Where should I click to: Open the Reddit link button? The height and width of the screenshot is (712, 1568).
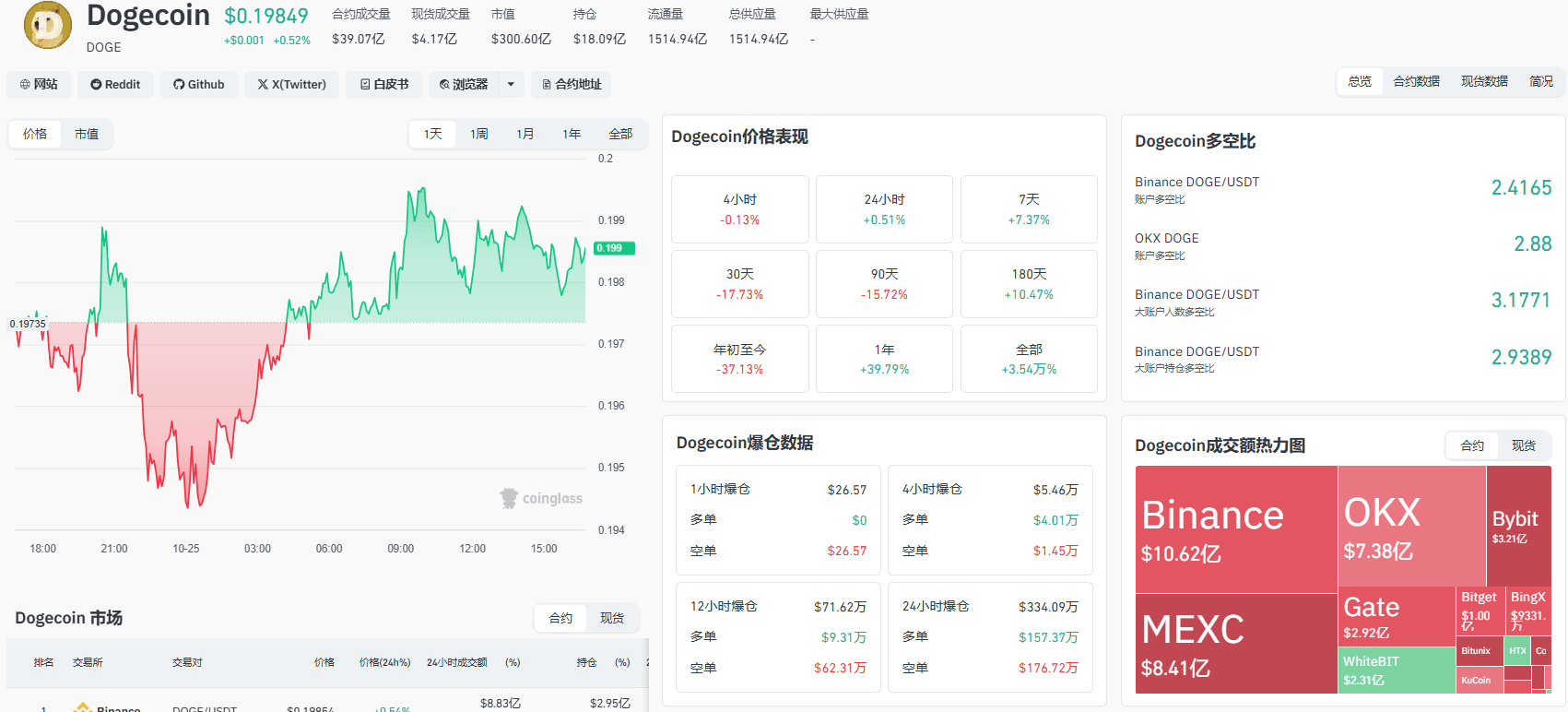115,84
